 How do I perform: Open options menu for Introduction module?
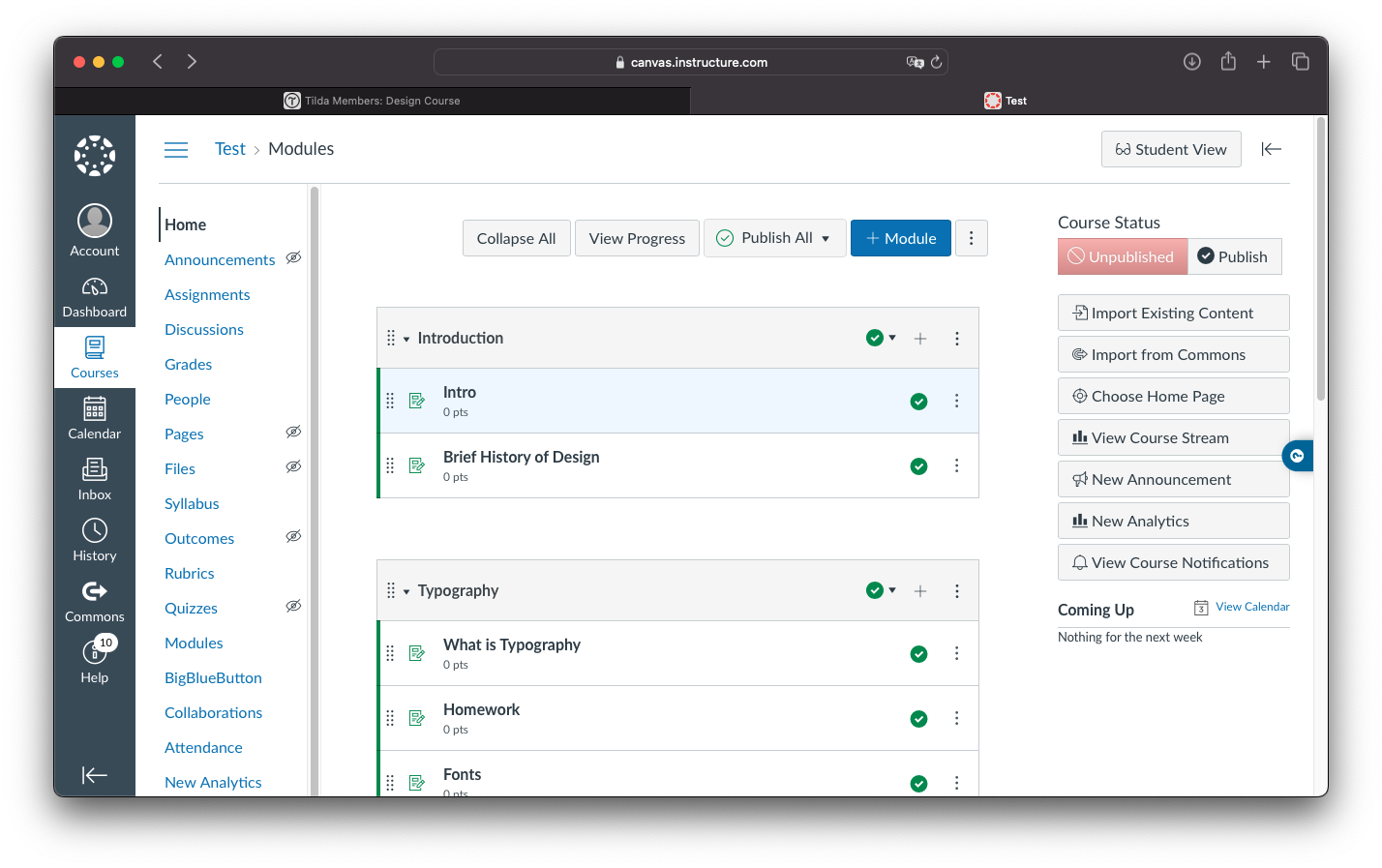coord(957,338)
